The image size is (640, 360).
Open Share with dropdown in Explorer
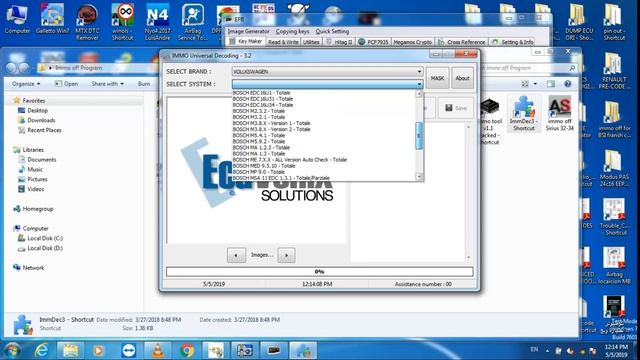[107, 84]
